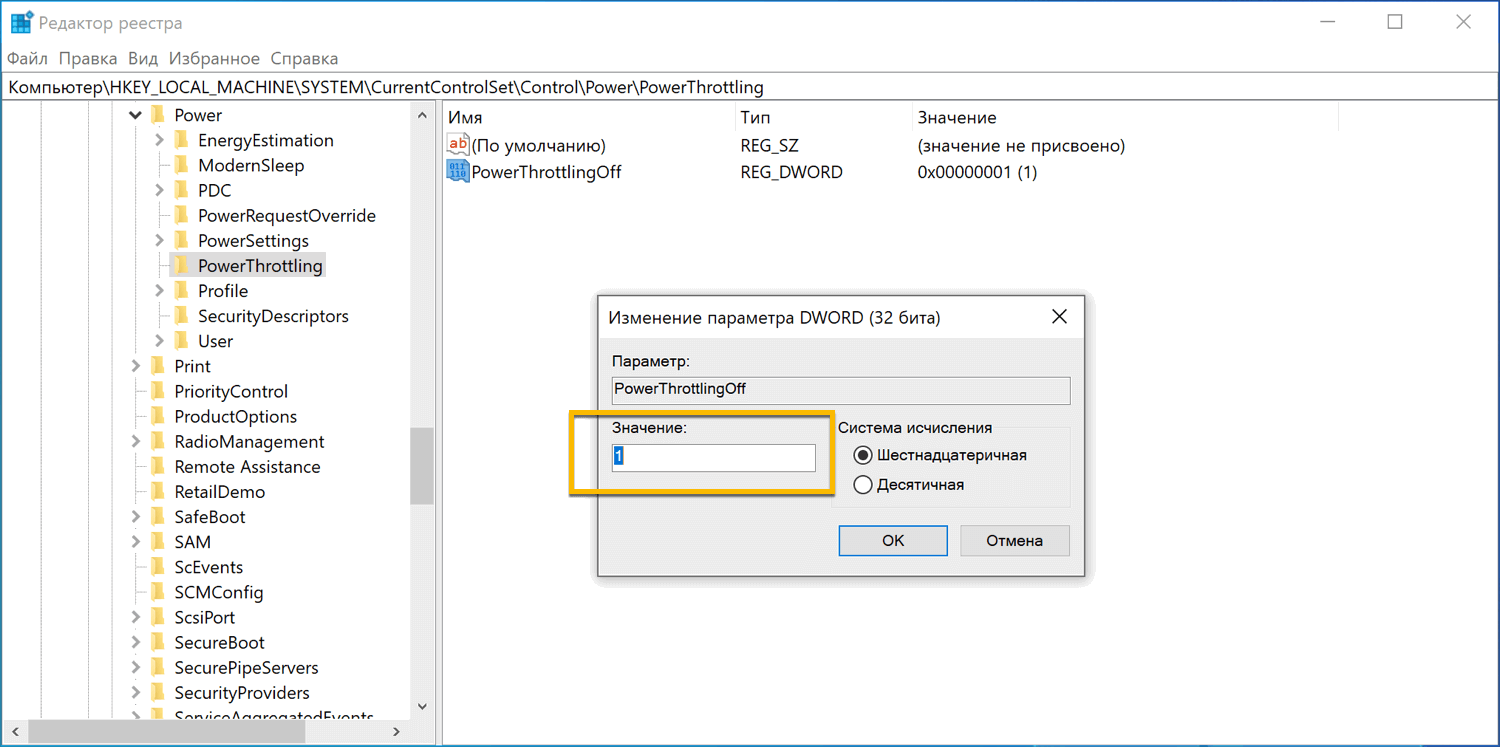Viewport: 1500px width, 747px height.
Task: Open the Избранное menu
Action: click(214, 59)
